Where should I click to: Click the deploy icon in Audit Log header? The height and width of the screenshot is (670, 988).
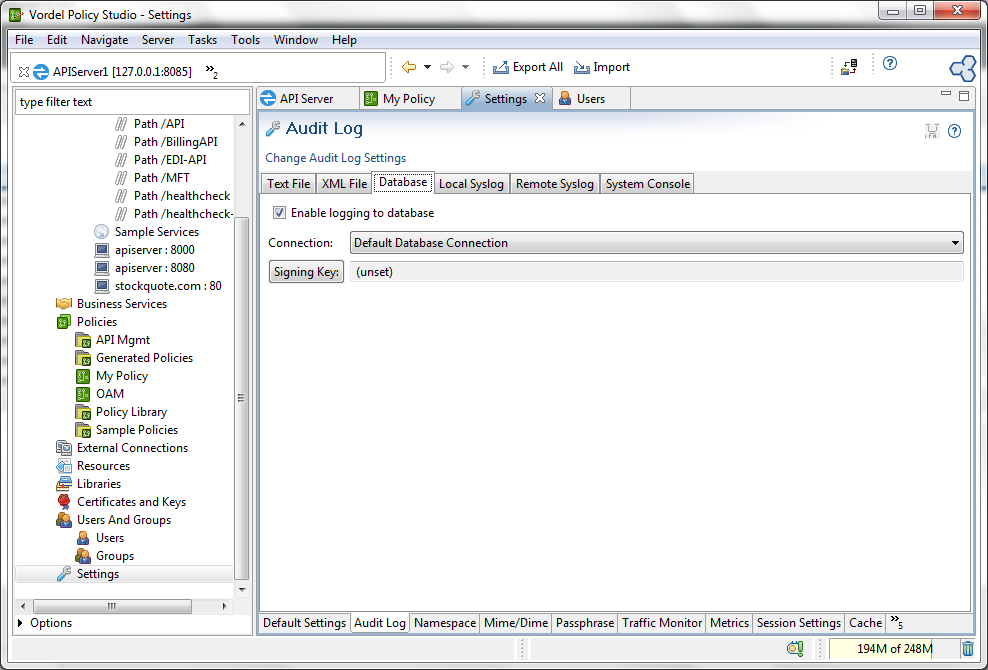(x=931, y=131)
